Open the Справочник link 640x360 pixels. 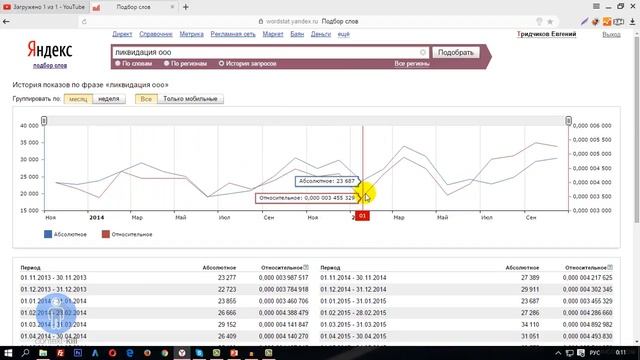pos(156,34)
